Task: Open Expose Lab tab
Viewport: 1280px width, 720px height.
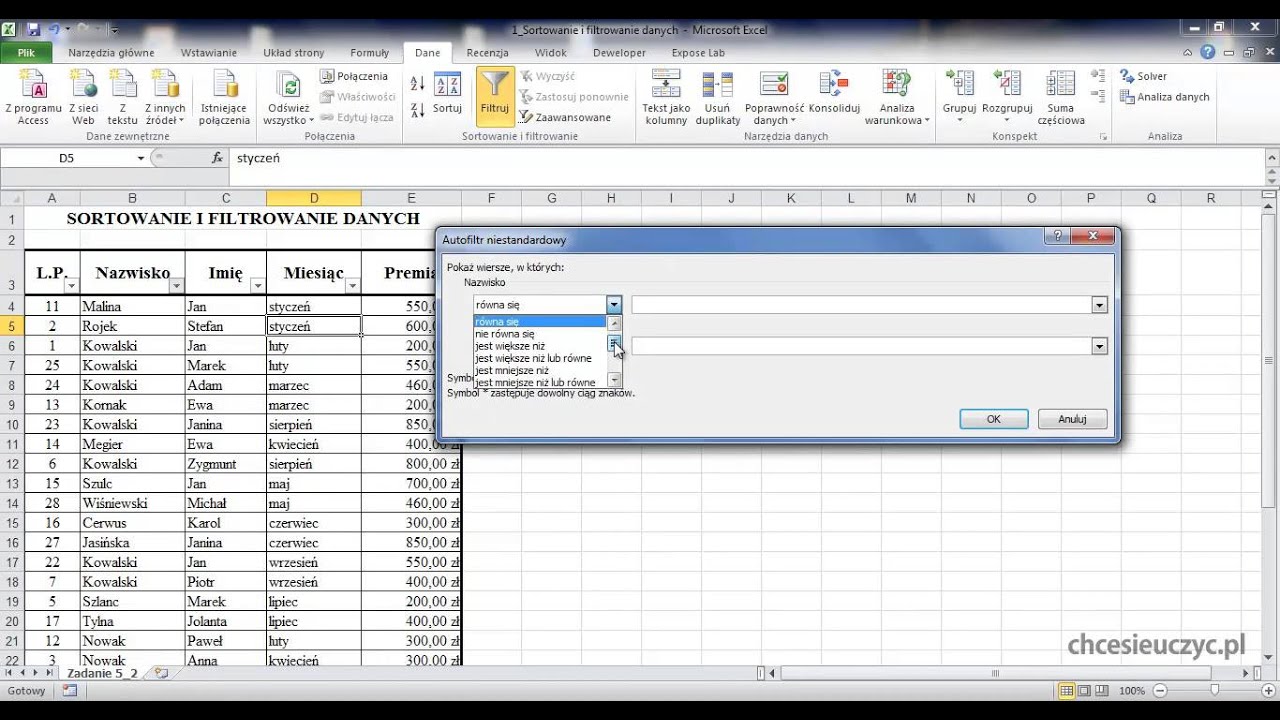Action: 698,53
